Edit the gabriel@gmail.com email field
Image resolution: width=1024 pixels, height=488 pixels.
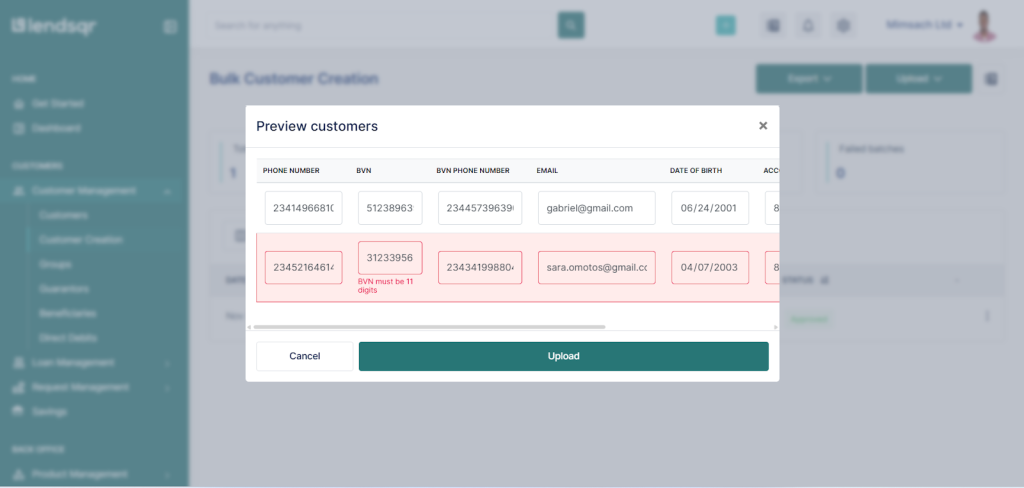596,208
